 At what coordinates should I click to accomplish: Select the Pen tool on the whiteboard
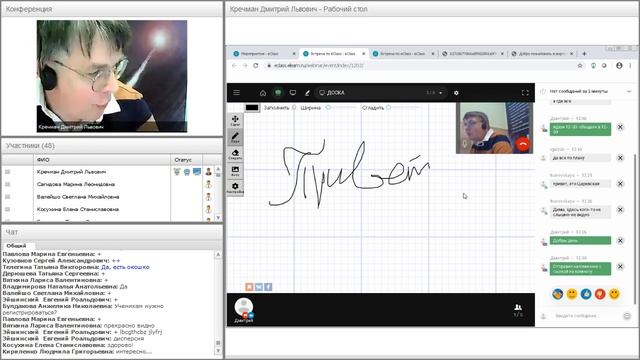pos(235,137)
